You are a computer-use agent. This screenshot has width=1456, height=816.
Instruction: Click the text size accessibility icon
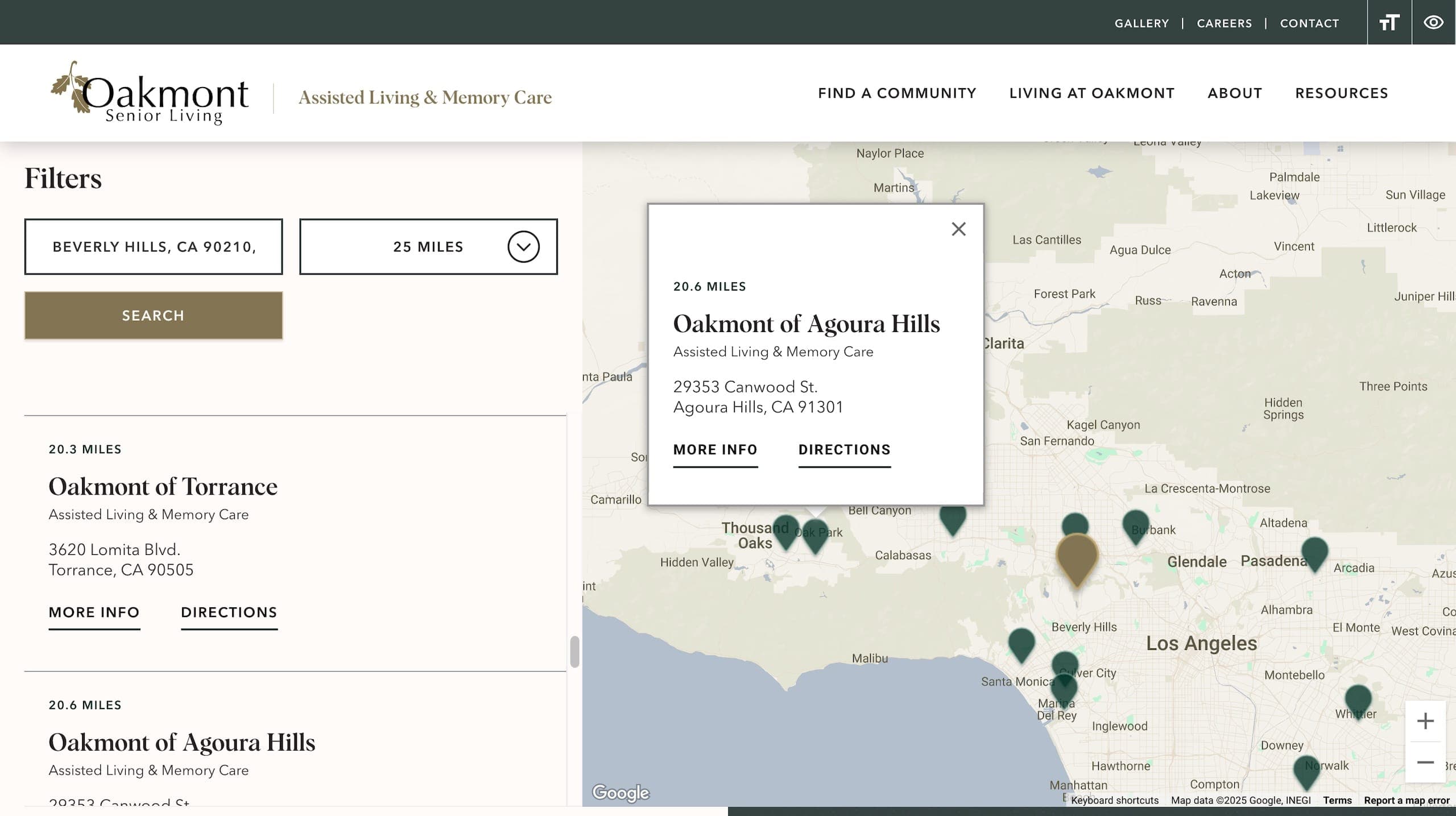tap(1389, 23)
